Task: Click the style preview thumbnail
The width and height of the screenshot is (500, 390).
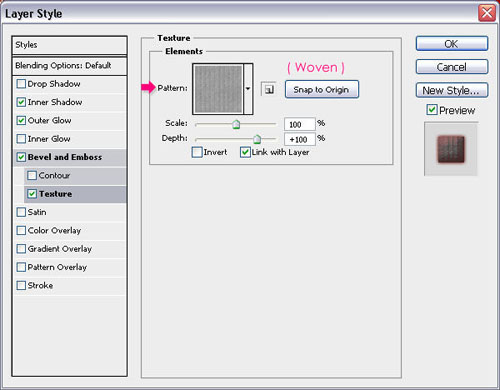Action: point(451,149)
